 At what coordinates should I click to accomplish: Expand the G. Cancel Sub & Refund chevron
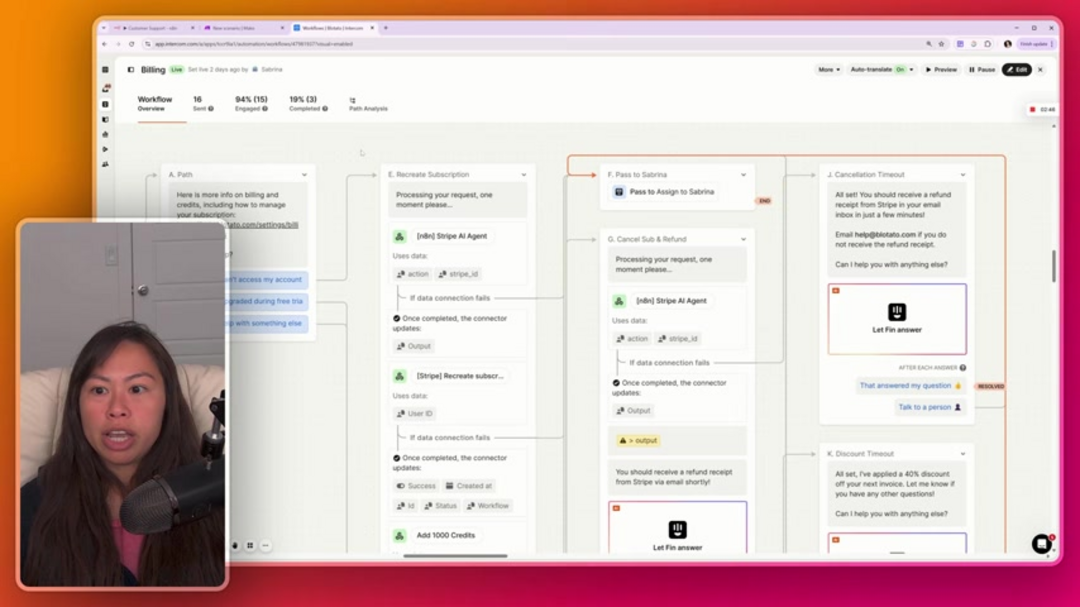pos(743,240)
